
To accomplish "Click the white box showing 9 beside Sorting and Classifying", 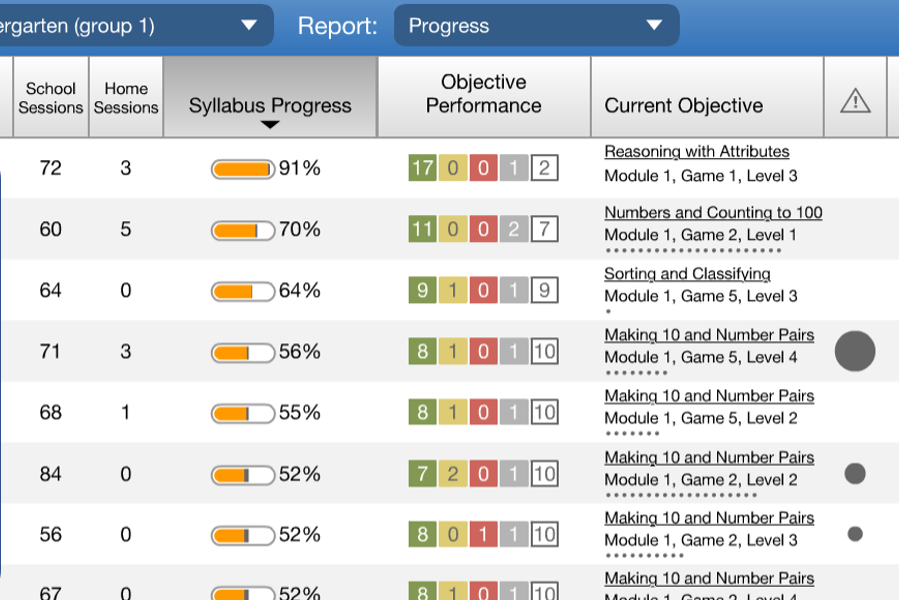I will point(545,289).
